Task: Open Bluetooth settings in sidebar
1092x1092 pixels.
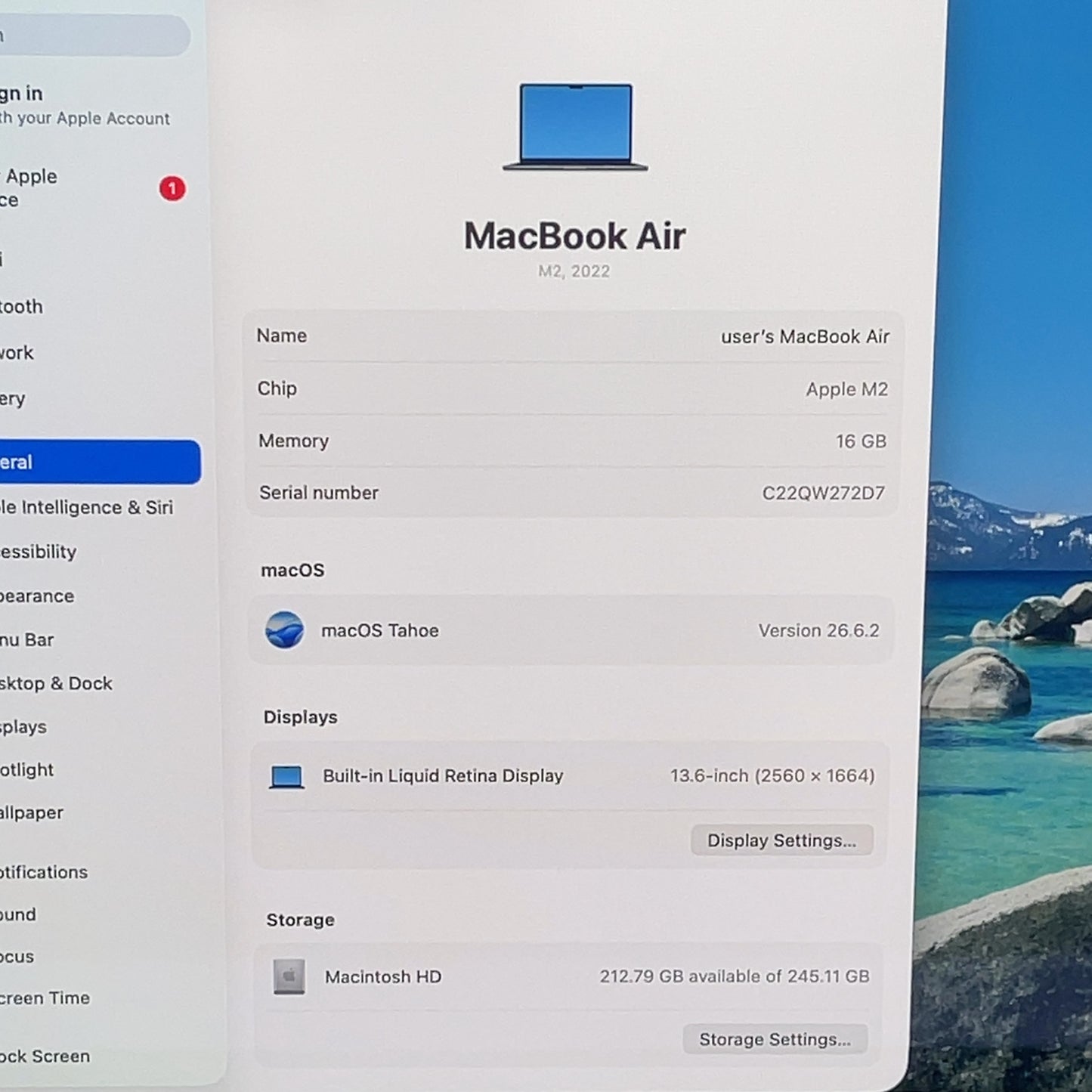Action: (x=22, y=306)
